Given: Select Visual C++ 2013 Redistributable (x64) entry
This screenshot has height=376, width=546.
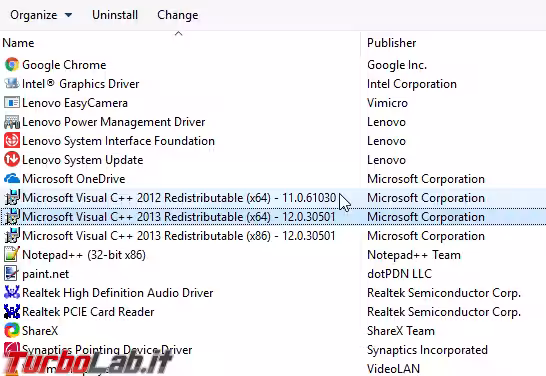Looking at the screenshot, I should pos(179,217).
